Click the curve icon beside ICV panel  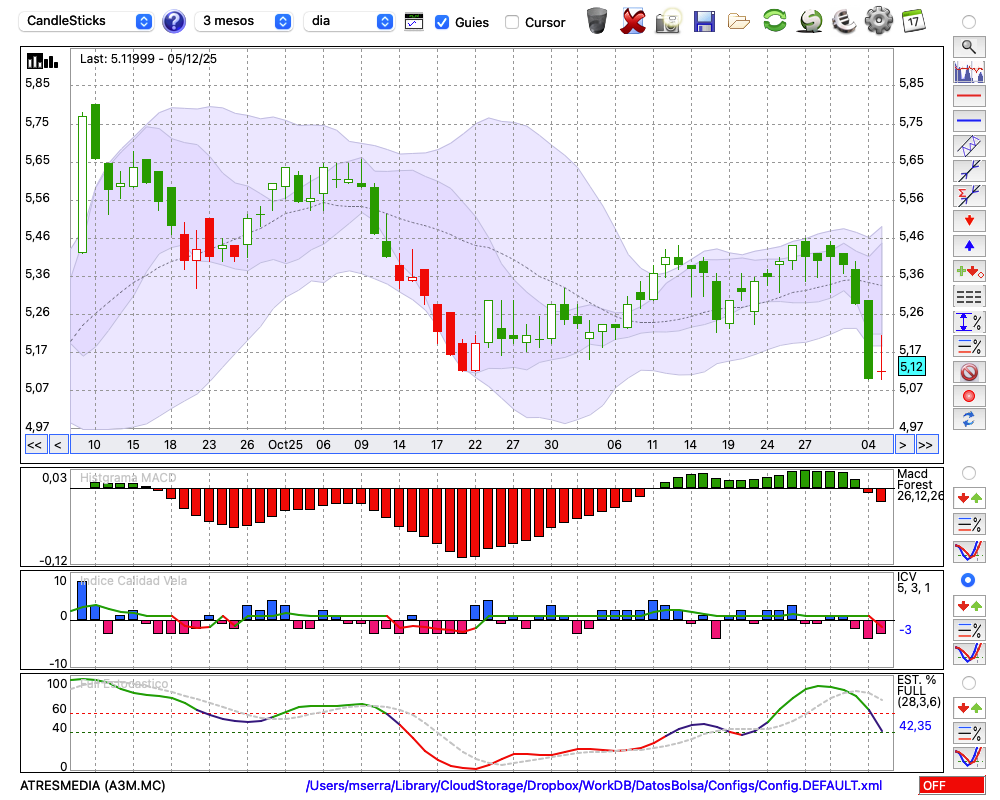coord(969,654)
